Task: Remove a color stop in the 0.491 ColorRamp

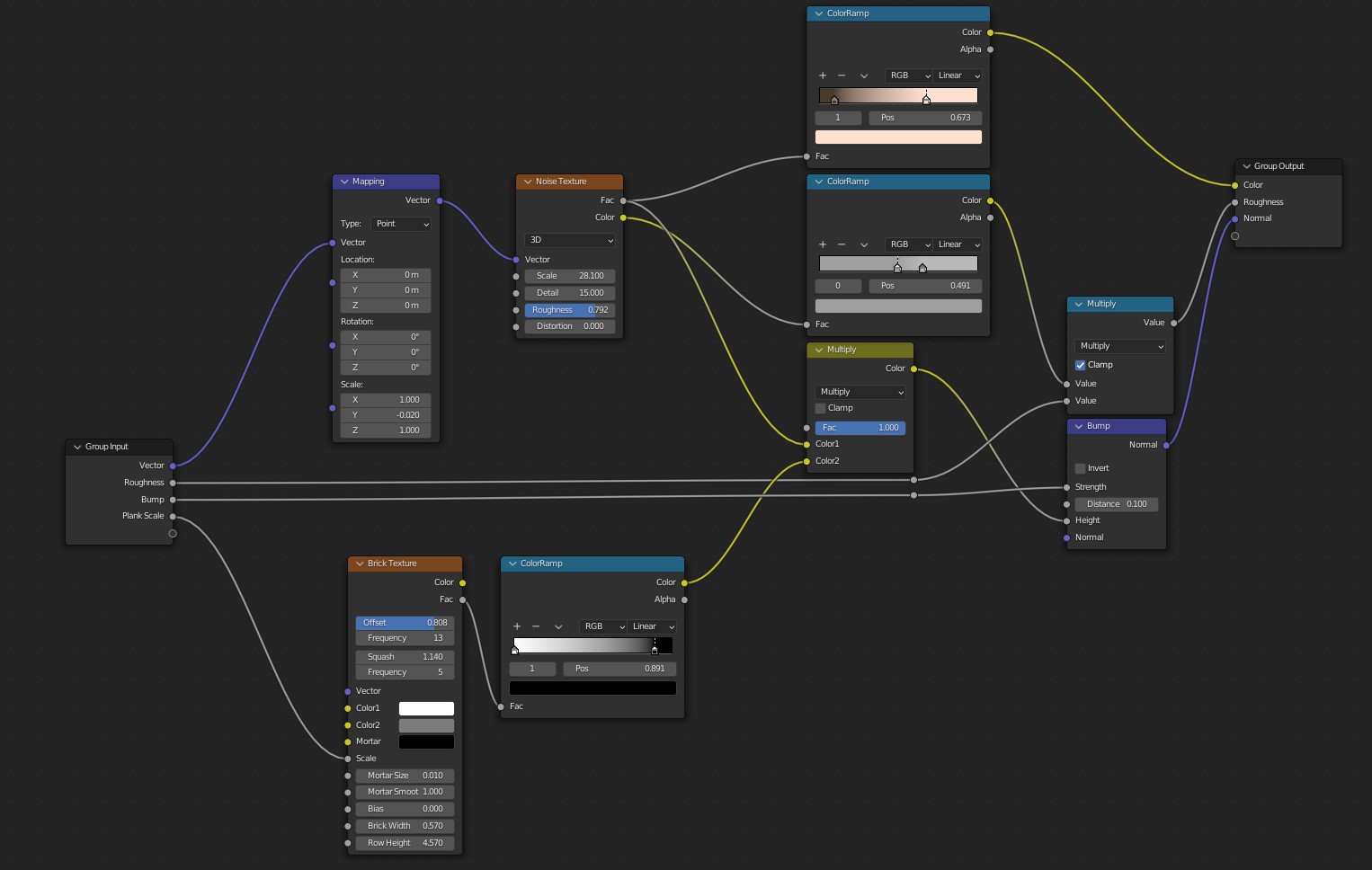Action: click(x=842, y=244)
